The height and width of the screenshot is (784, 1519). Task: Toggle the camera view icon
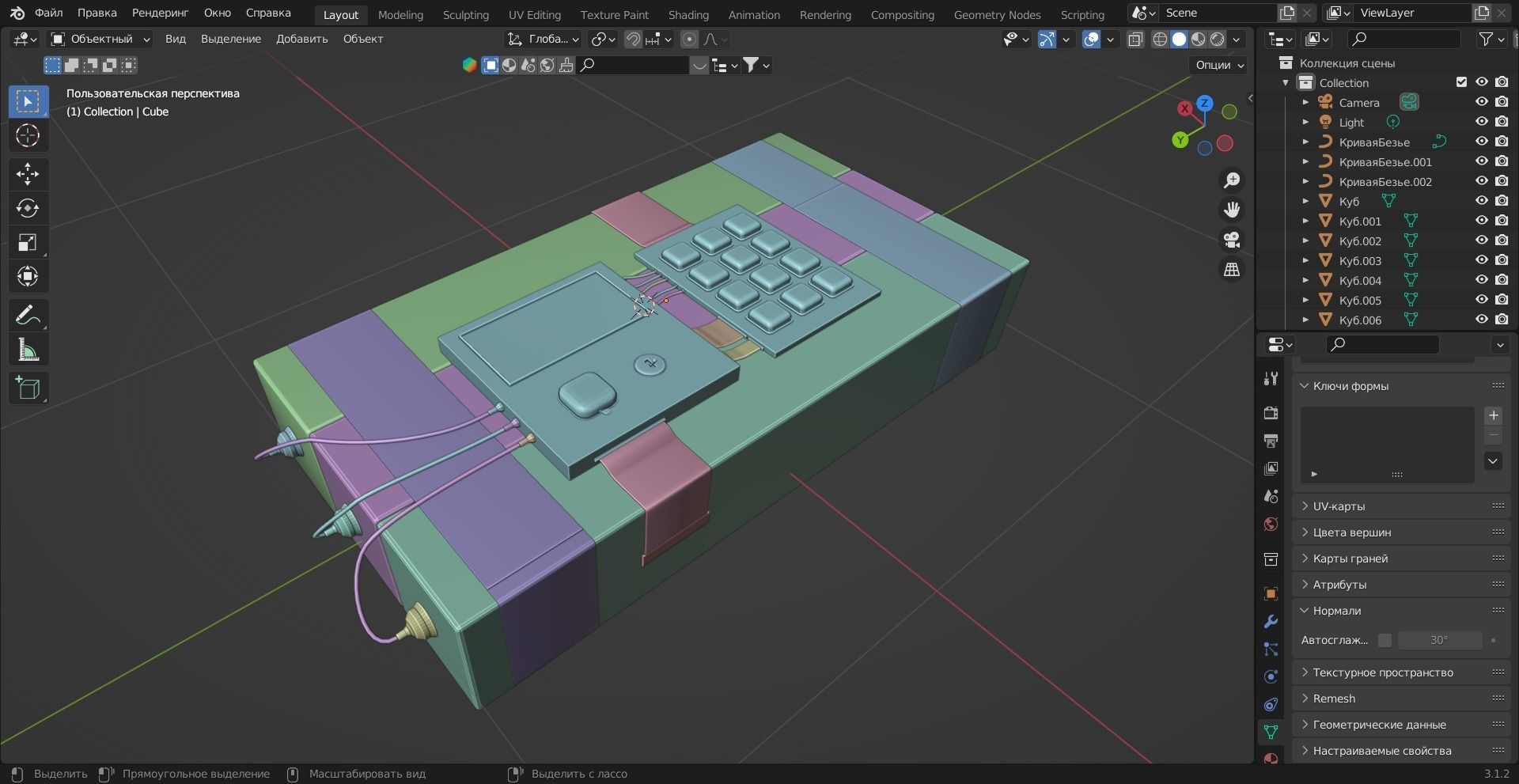tap(1232, 240)
